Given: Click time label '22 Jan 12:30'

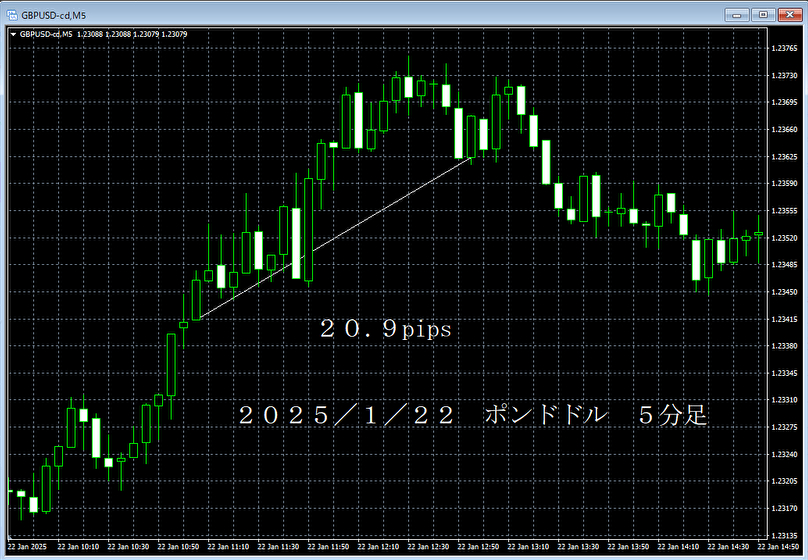Looking at the screenshot, I should (428, 547).
